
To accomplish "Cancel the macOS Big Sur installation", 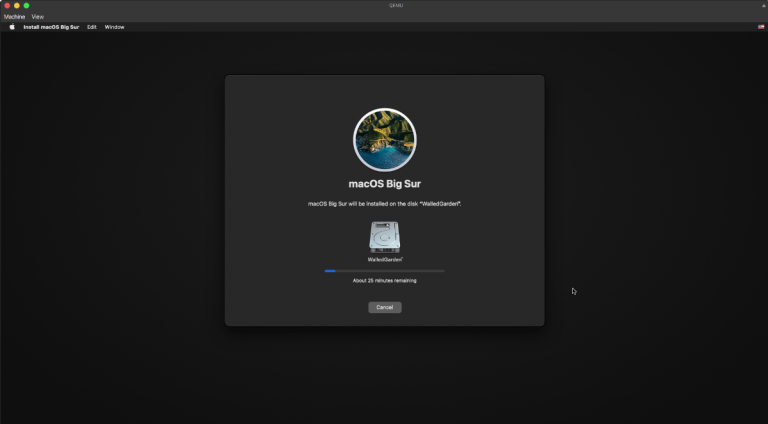I will point(384,307).
